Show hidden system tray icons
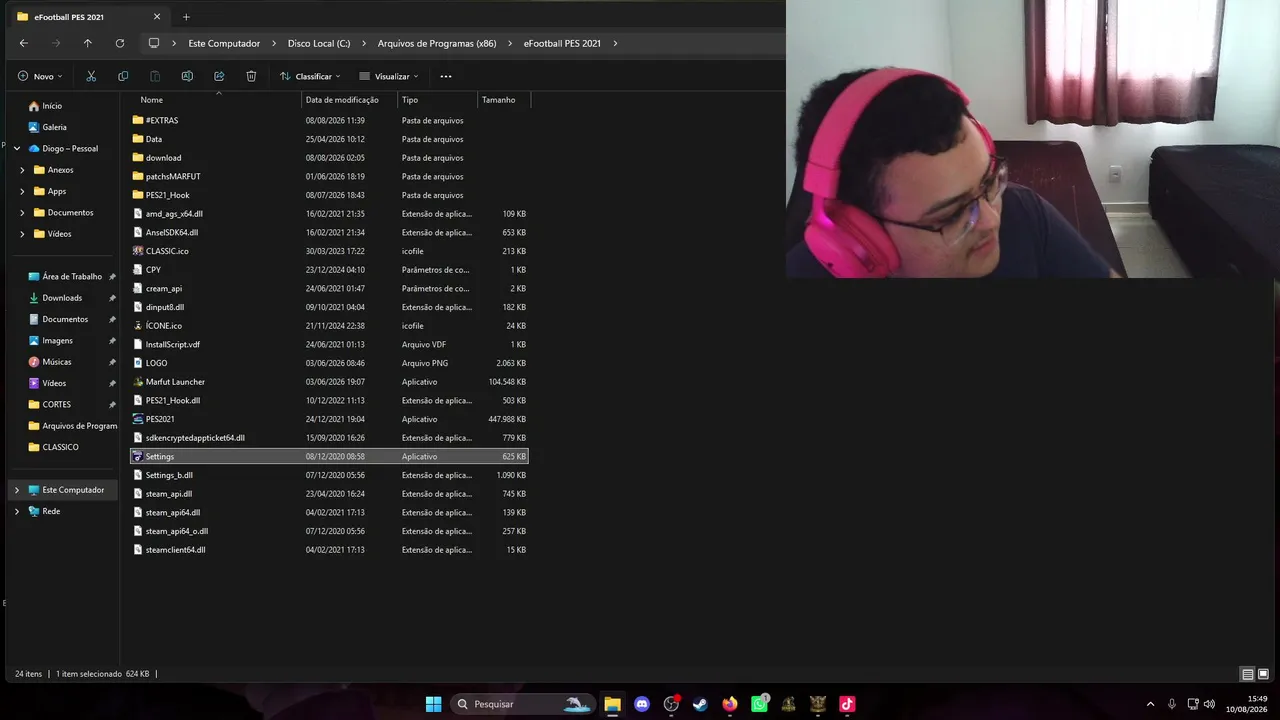1280x720 pixels. tap(1150, 704)
